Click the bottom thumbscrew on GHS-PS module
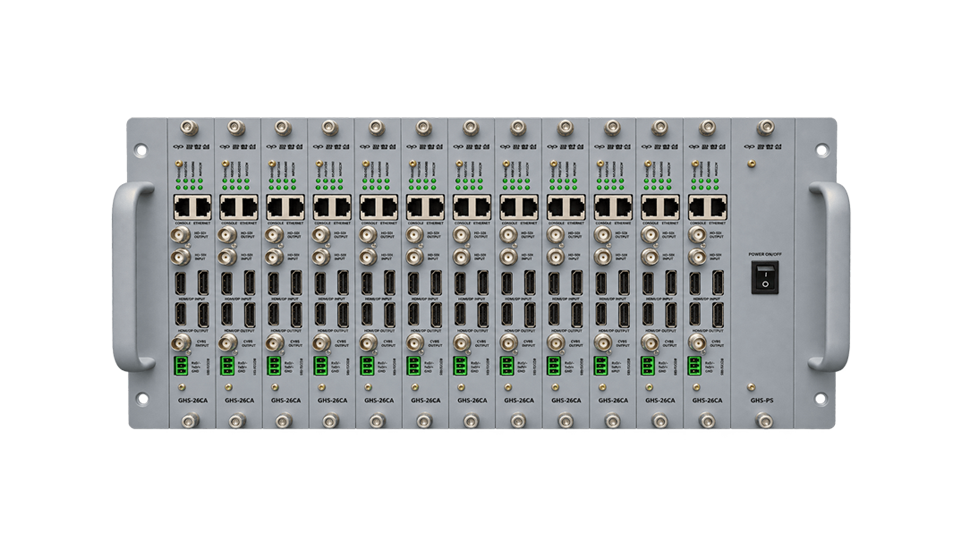The height and width of the screenshot is (540, 962). pyautogui.click(x=764, y=420)
